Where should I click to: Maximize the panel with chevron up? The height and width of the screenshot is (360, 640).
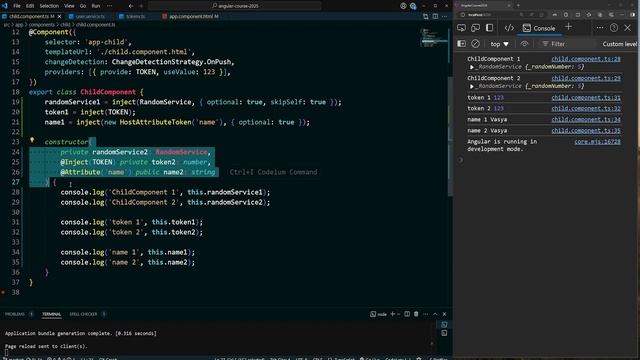[x=435, y=314]
